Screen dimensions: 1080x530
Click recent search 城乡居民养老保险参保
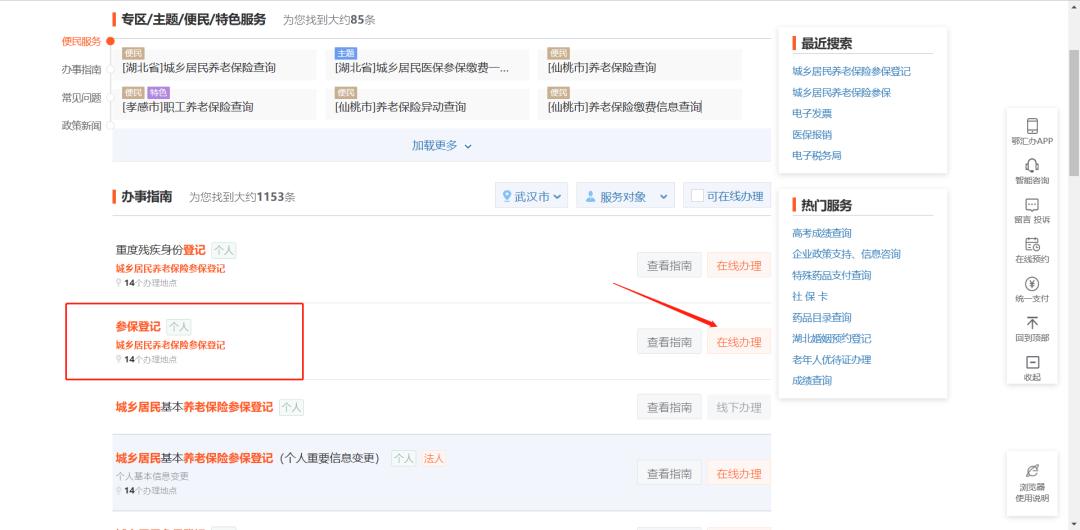point(842,92)
